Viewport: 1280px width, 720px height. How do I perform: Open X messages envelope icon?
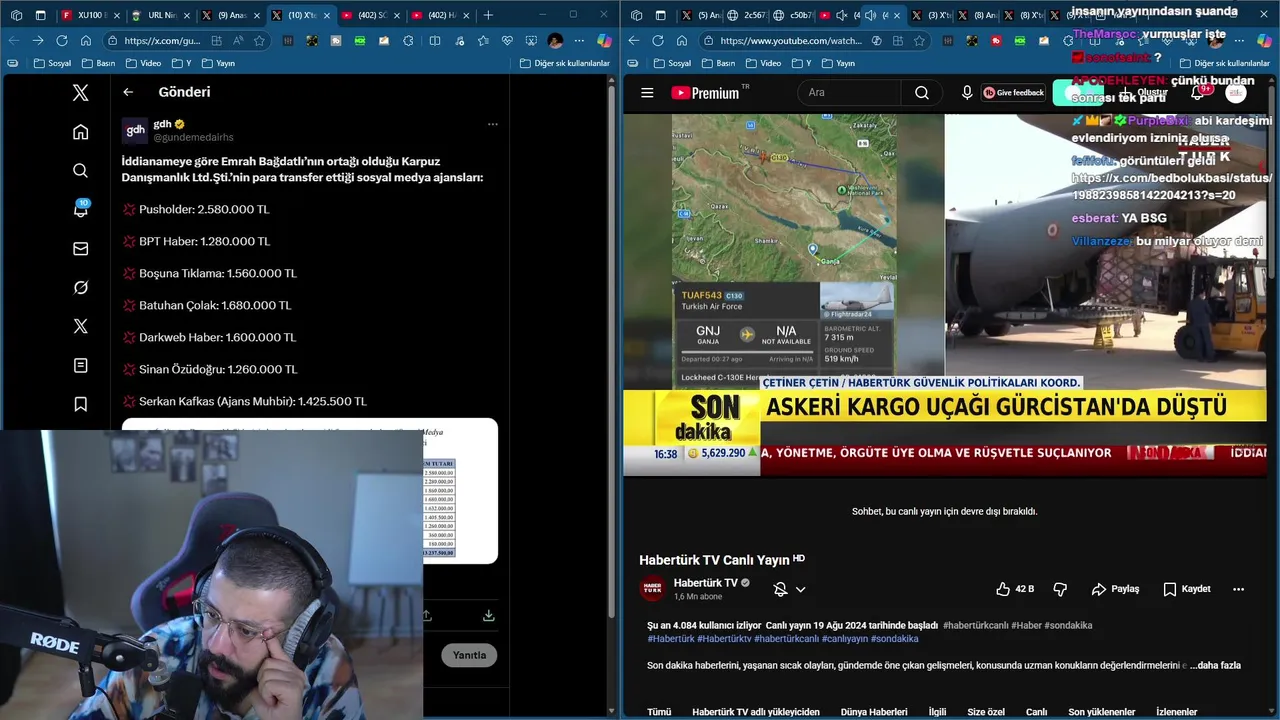point(81,249)
